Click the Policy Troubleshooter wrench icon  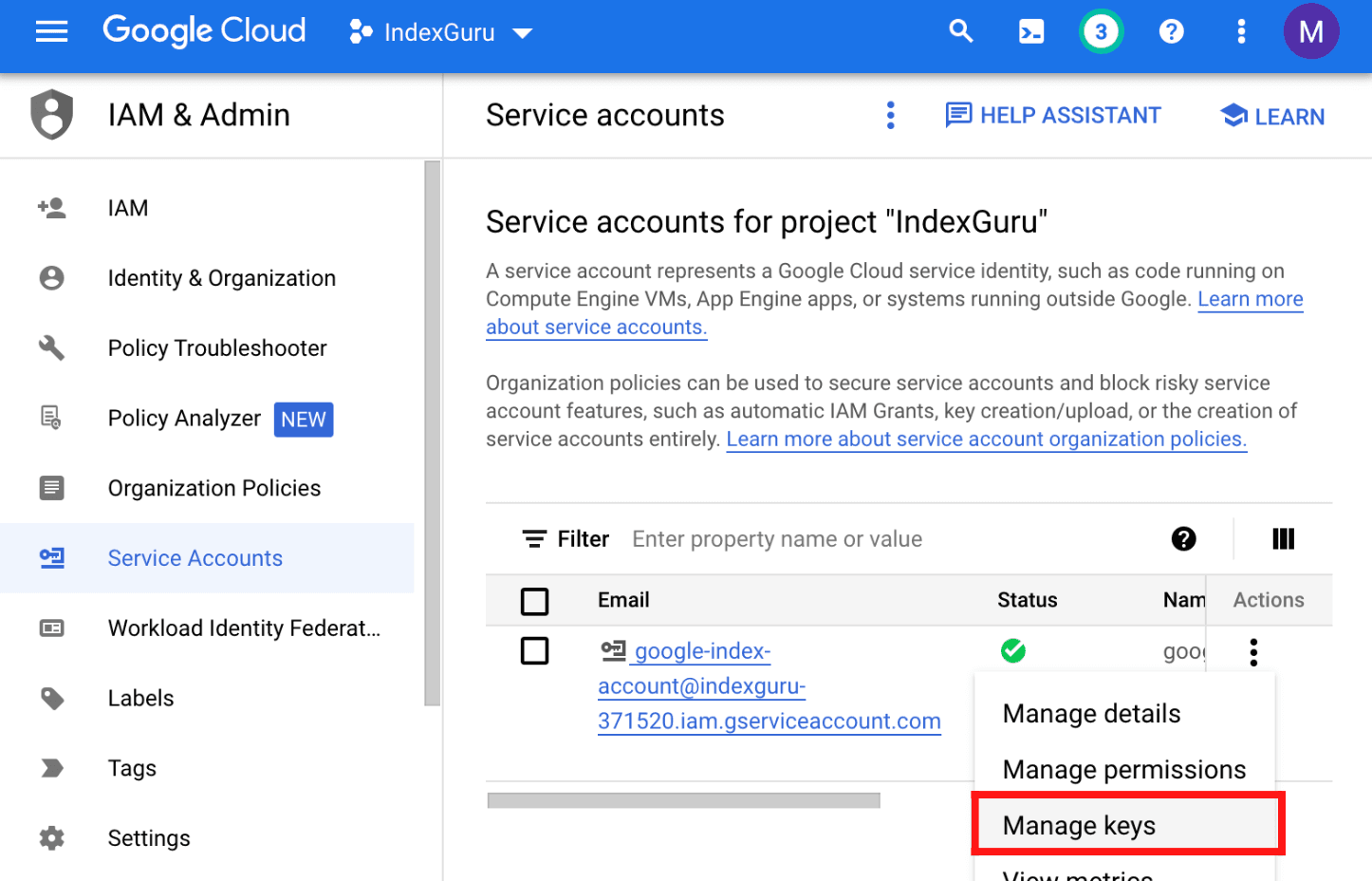[x=51, y=348]
